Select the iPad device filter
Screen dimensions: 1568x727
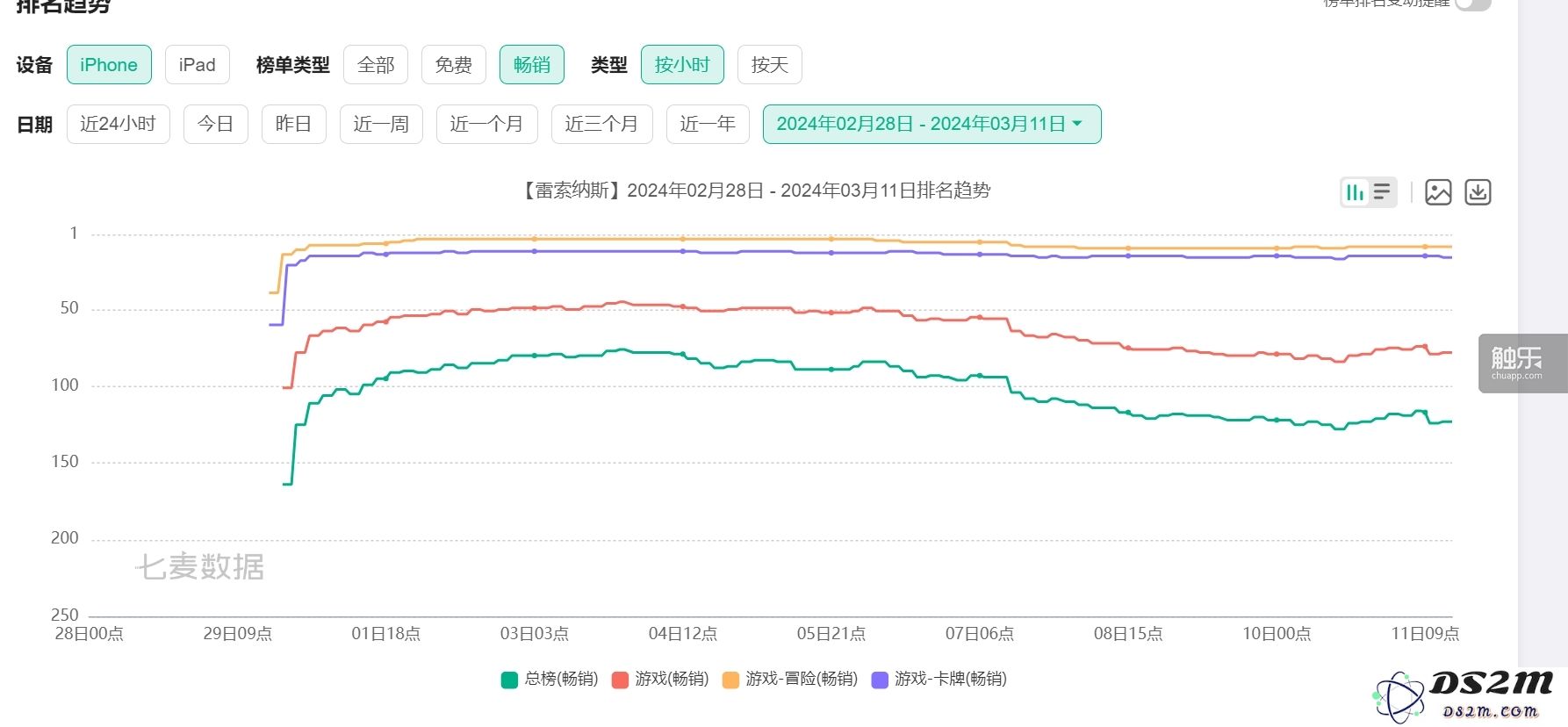(x=198, y=65)
